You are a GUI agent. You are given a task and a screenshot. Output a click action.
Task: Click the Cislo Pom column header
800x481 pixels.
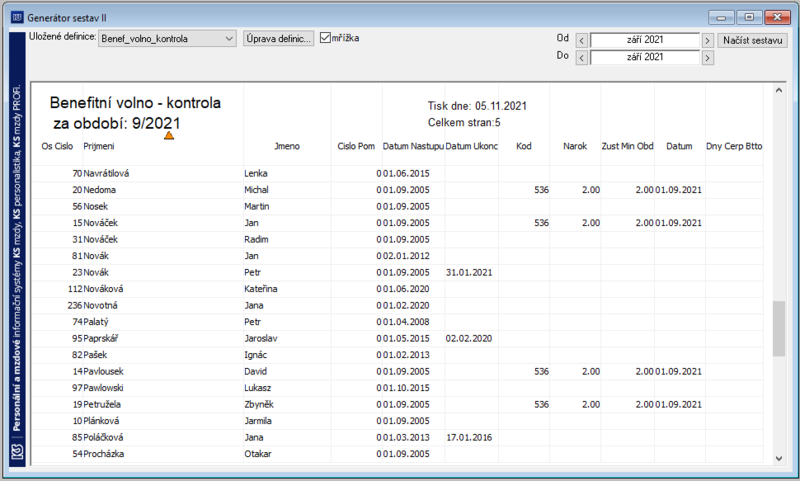point(356,146)
